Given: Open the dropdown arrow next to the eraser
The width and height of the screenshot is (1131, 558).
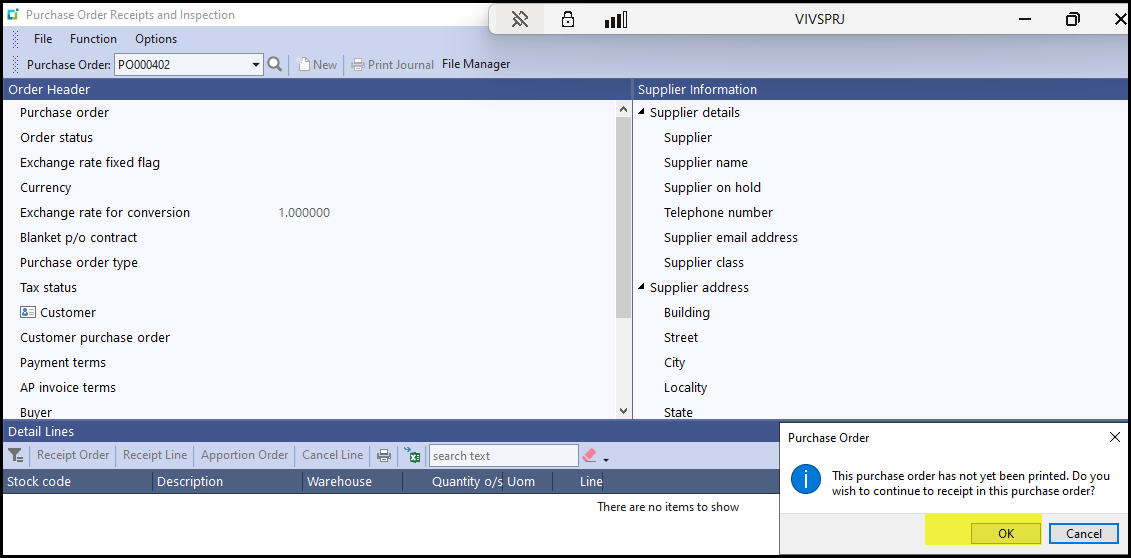Looking at the screenshot, I should pyautogui.click(x=606, y=460).
